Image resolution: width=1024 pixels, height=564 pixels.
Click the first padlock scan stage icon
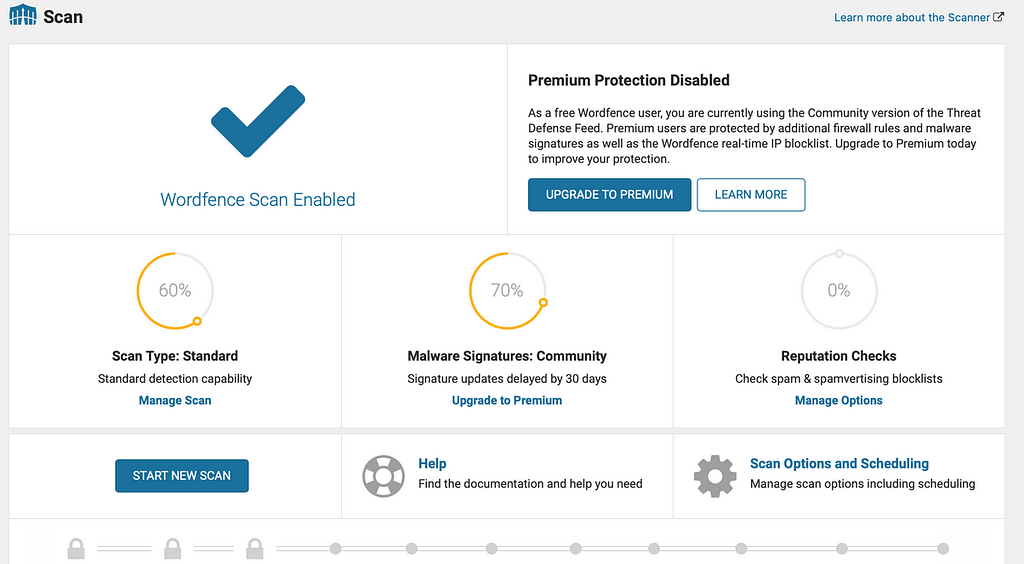point(76,549)
